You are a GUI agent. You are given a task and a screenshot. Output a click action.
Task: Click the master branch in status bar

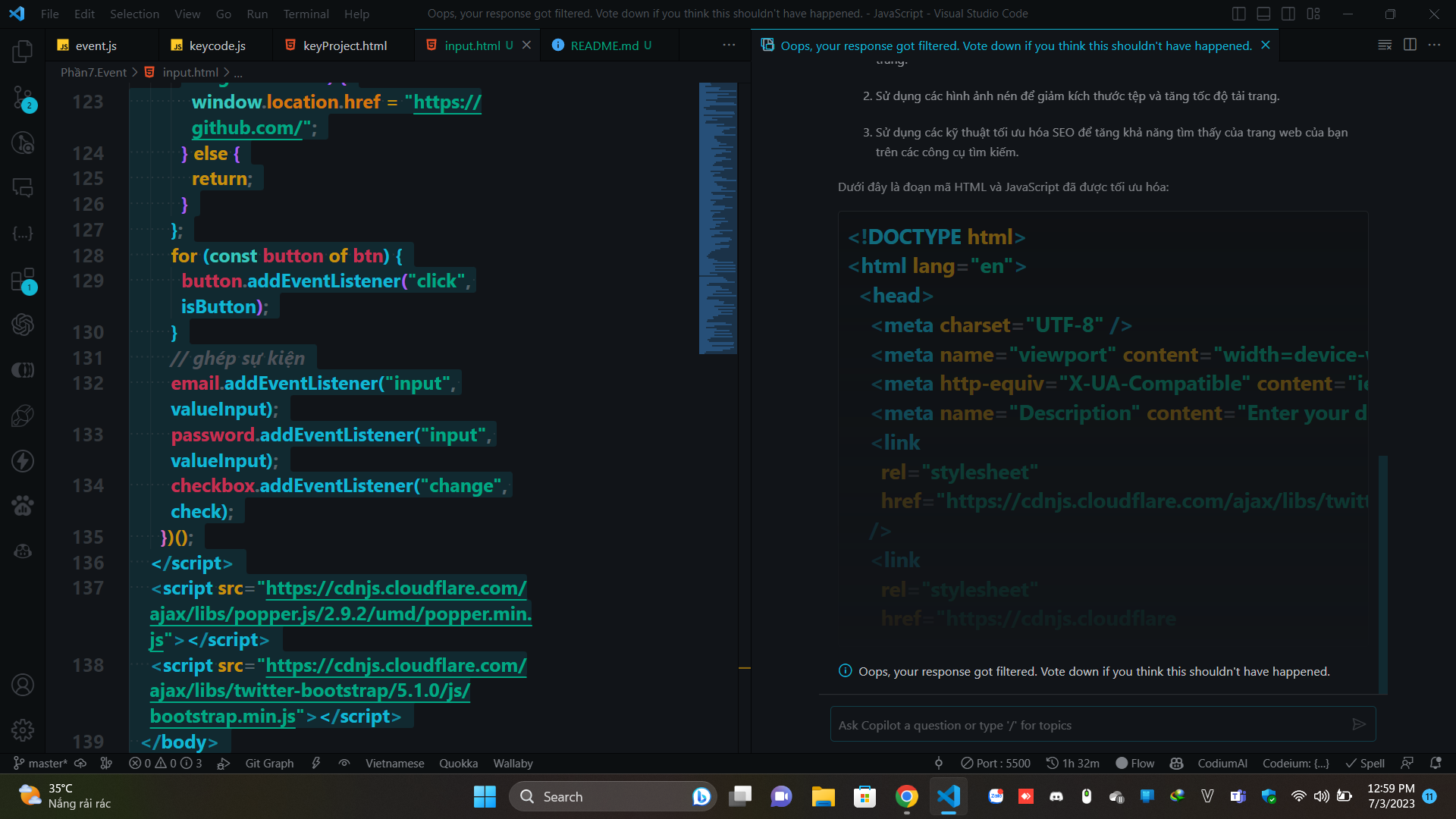point(41,763)
